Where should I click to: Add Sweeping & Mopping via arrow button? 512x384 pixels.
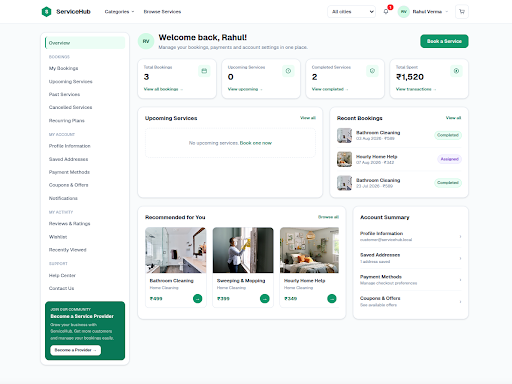point(265,299)
